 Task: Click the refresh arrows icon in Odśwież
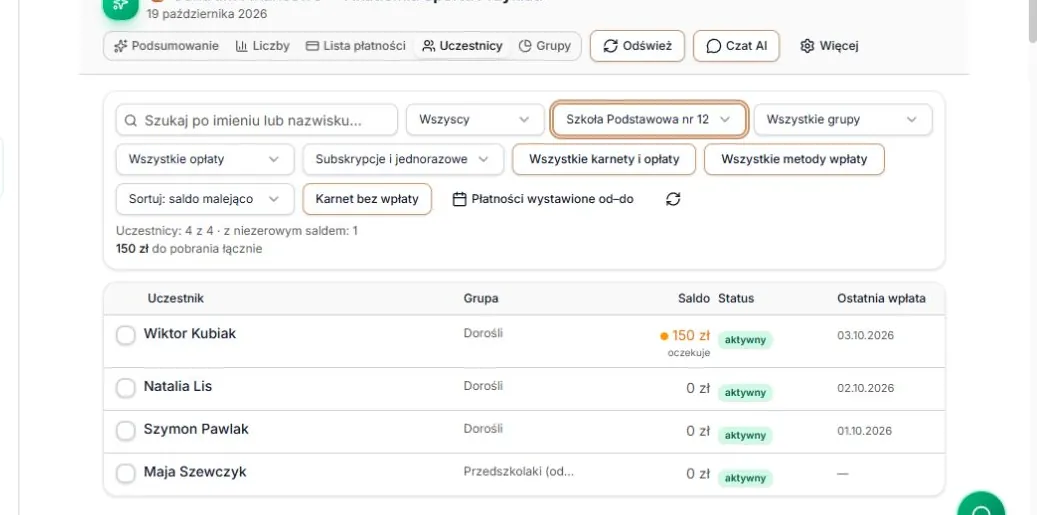click(611, 46)
